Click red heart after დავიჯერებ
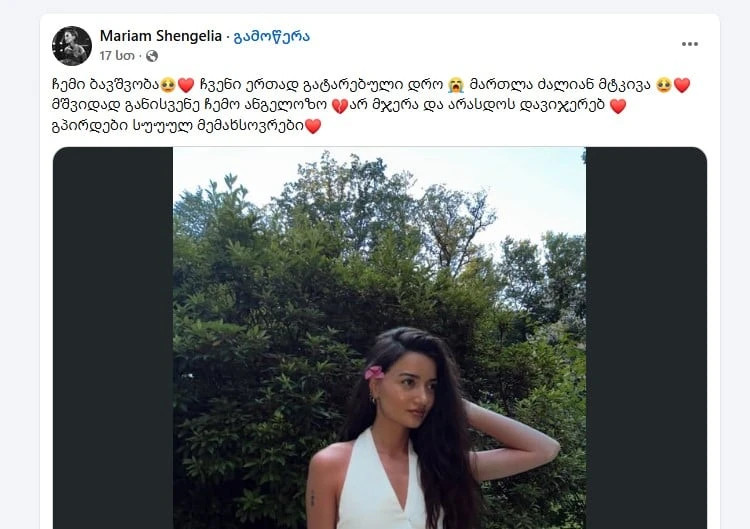Screen dimensions: 750x529 coord(618,106)
